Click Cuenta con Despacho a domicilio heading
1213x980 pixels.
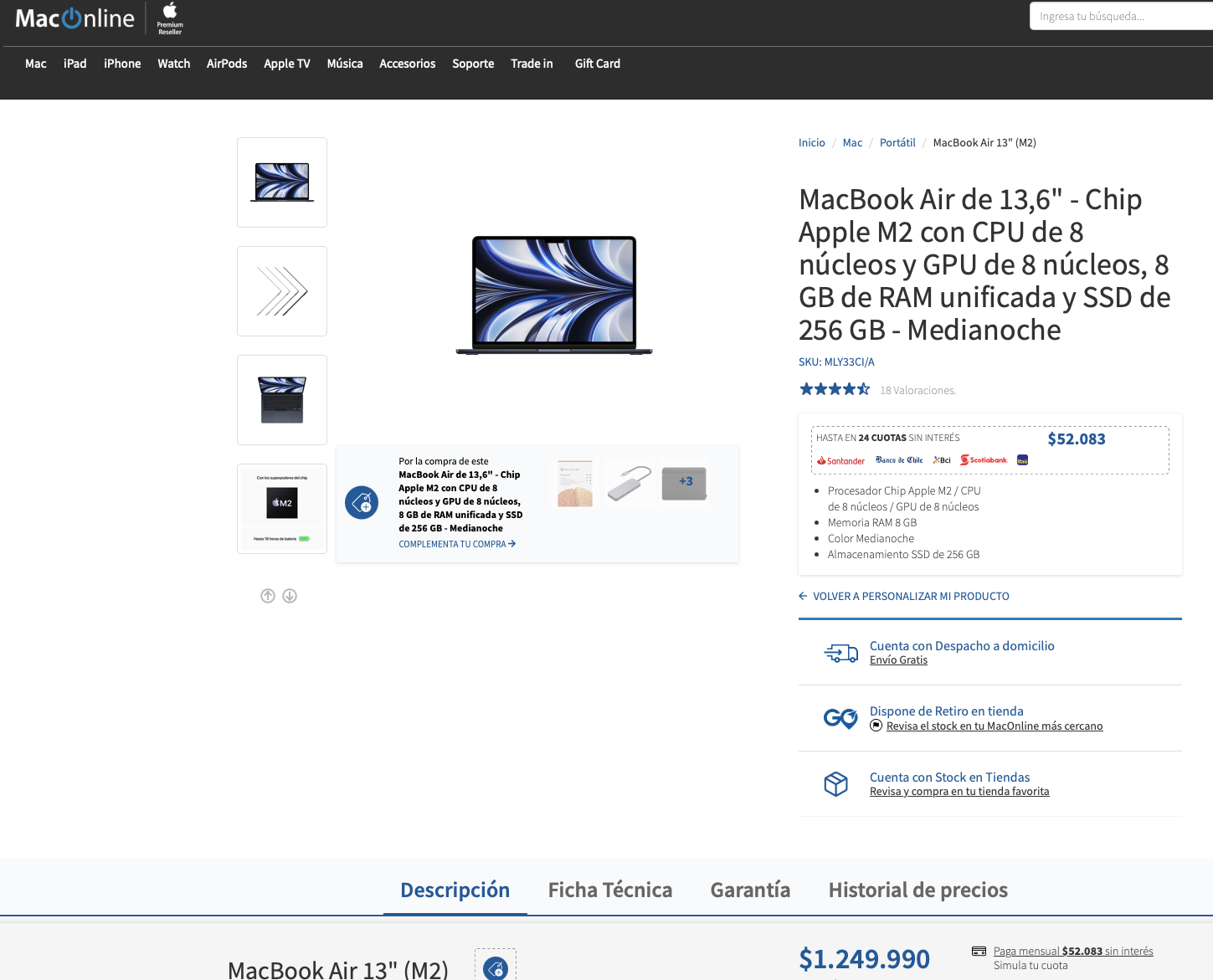point(962,645)
